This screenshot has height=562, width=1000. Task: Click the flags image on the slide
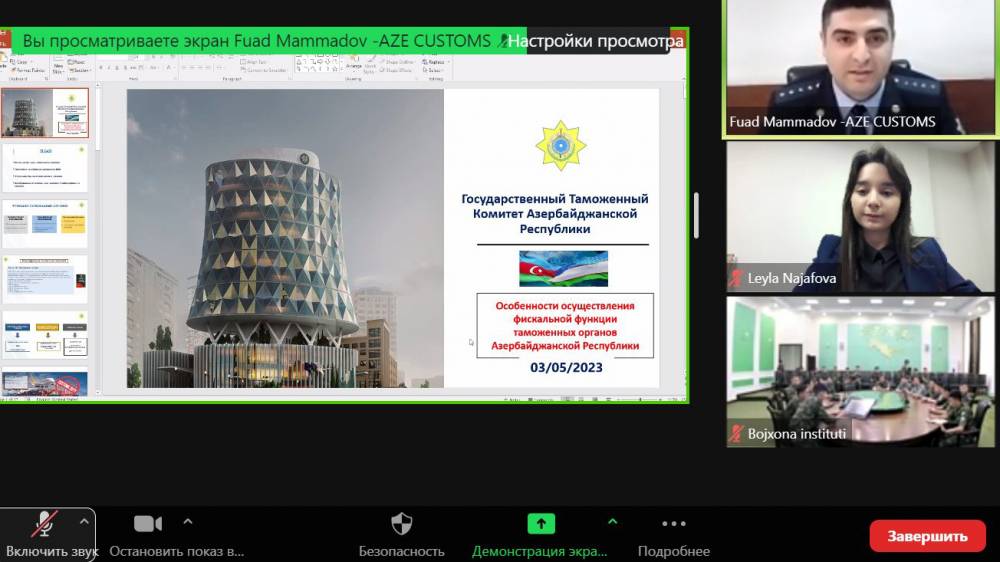(563, 268)
